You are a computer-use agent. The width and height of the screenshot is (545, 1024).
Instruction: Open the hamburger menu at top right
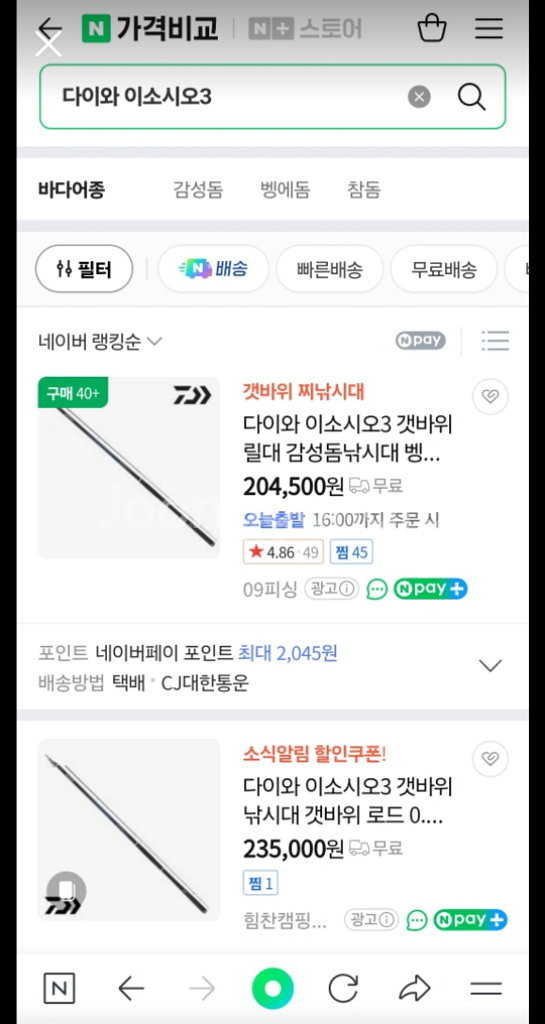[x=488, y=29]
